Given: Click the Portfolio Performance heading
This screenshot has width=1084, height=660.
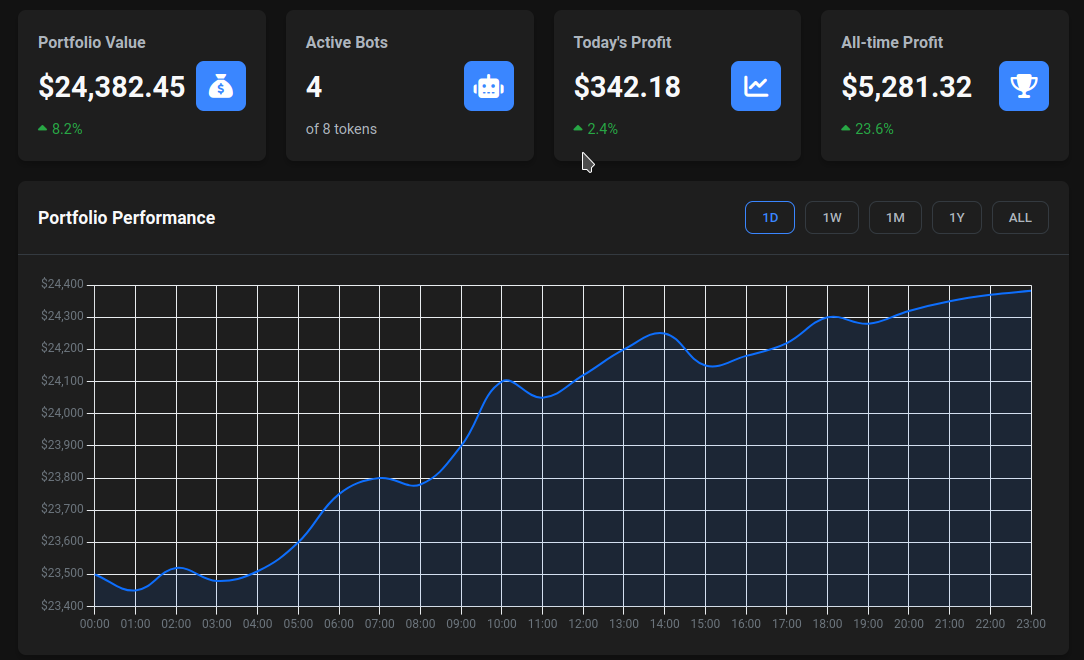Looking at the screenshot, I should click(x=126, y=218).
